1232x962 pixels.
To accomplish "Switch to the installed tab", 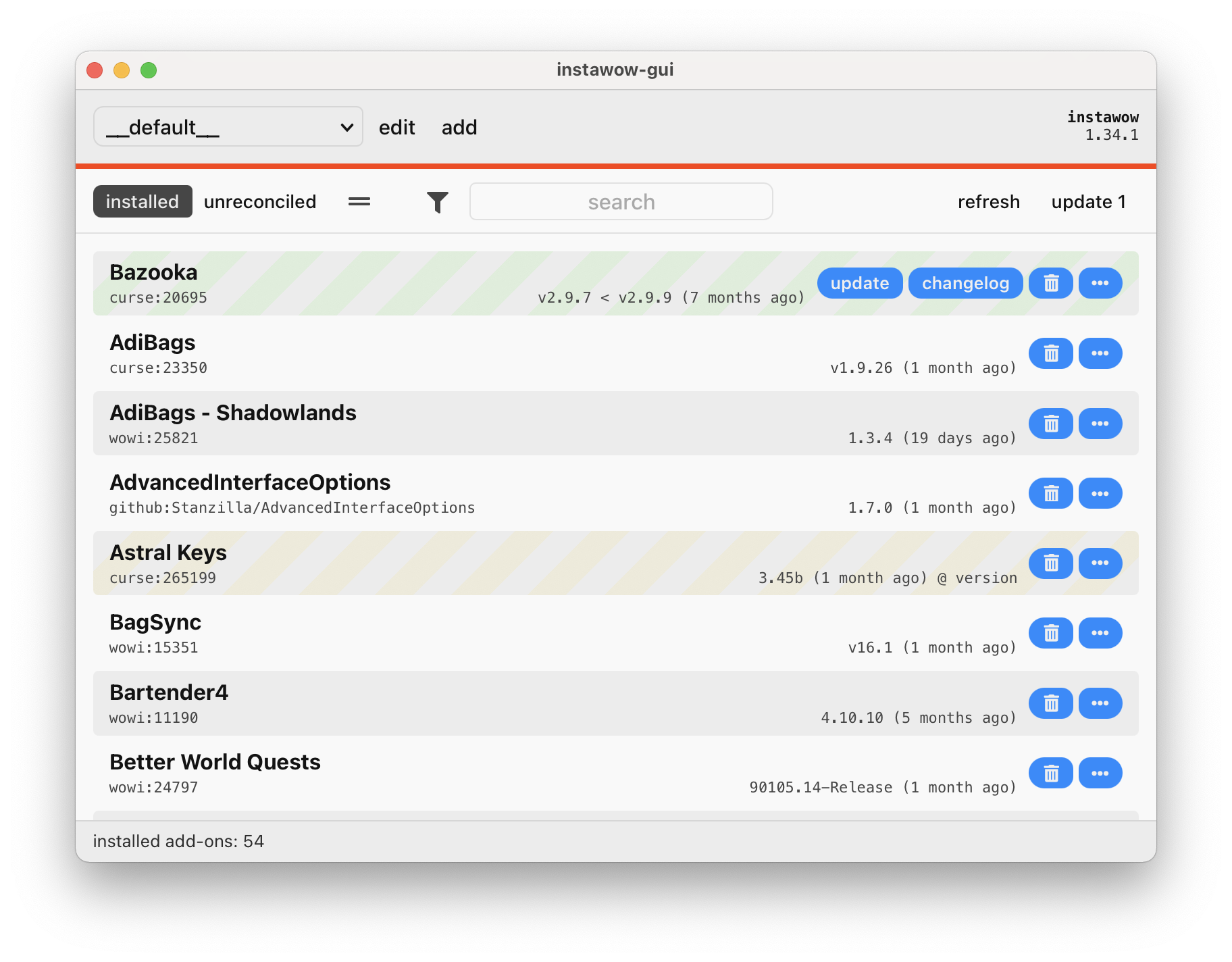I will point(143,201).
